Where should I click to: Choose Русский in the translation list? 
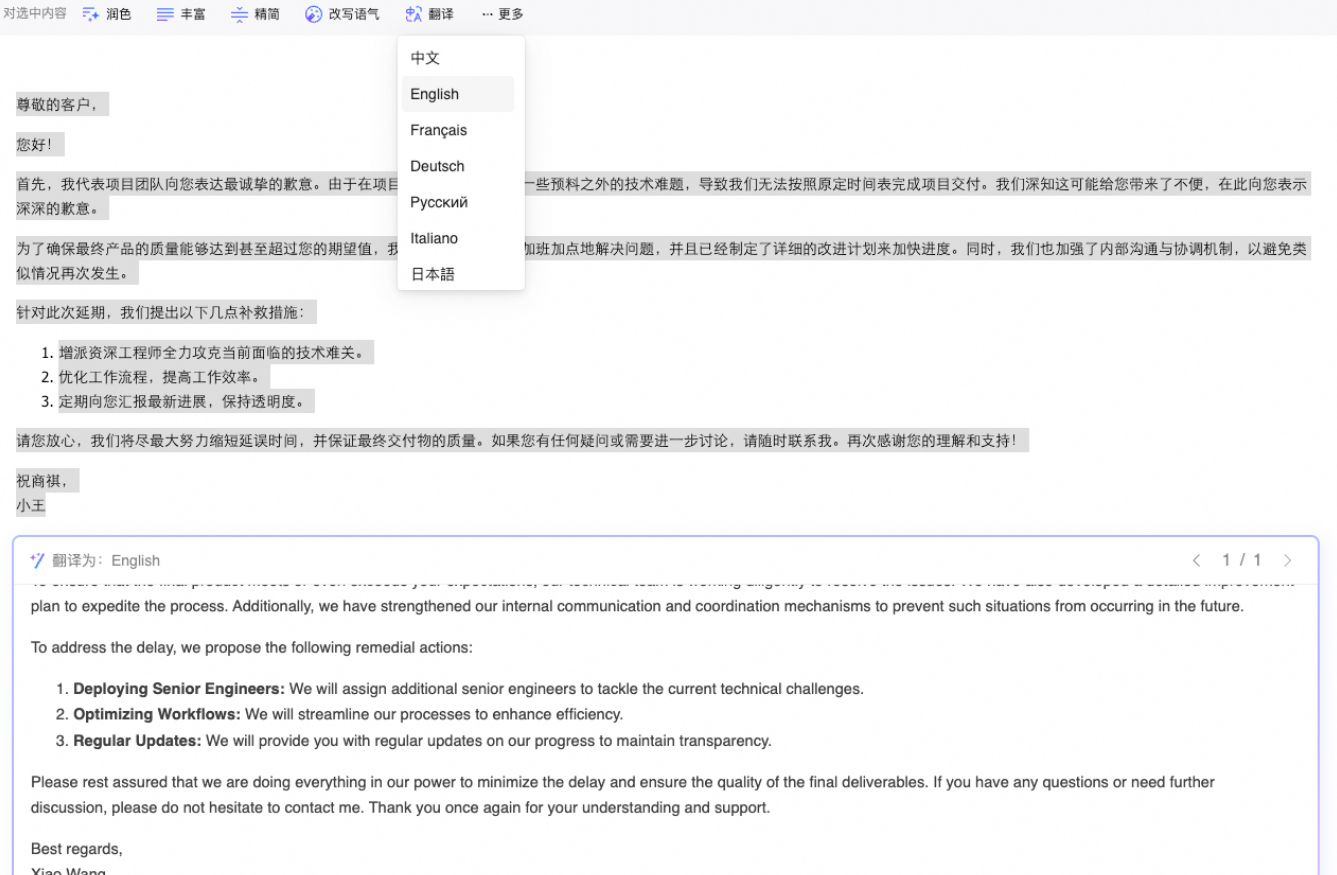(458, 202)
